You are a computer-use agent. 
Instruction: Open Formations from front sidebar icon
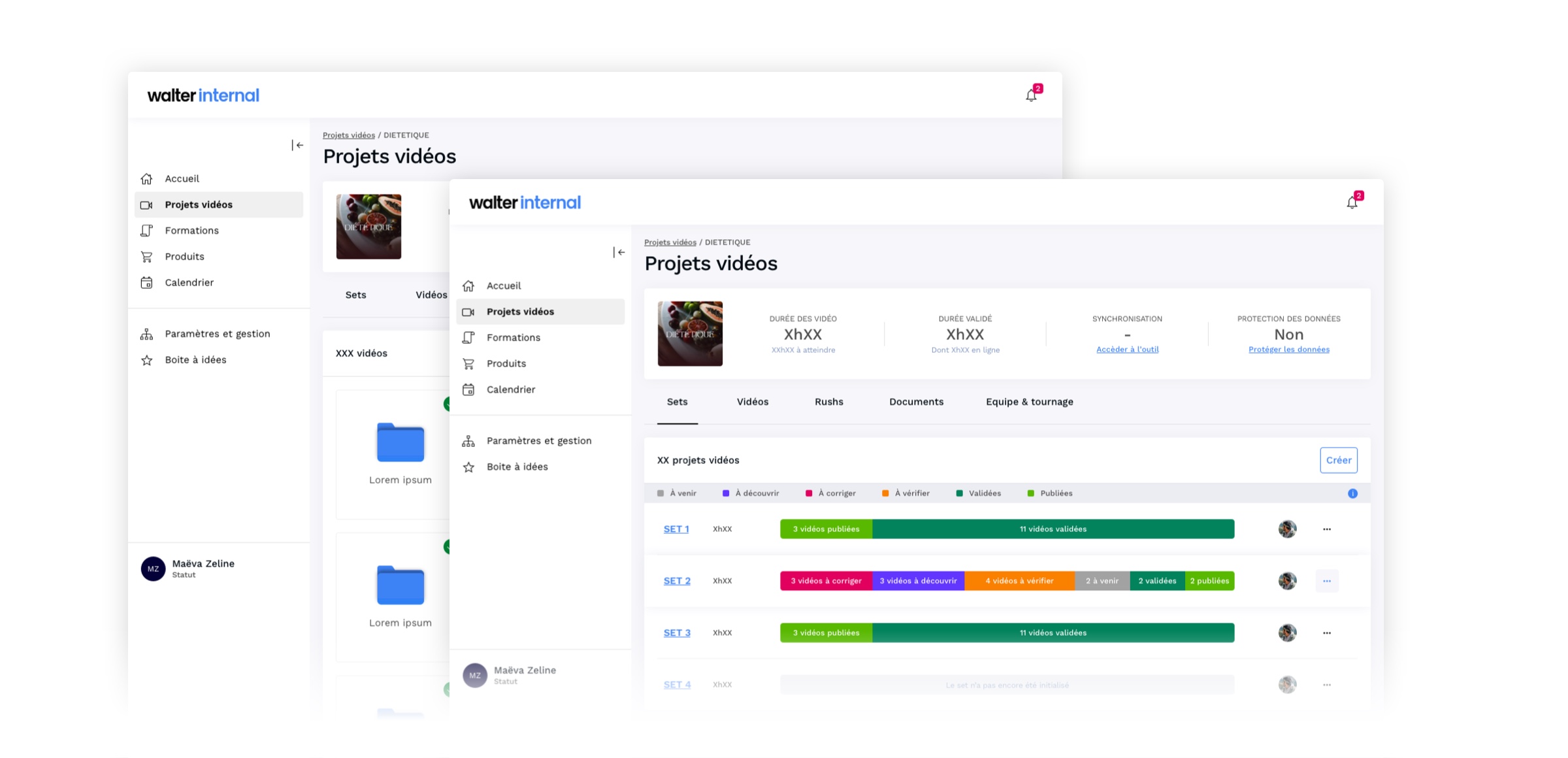tap(468, 337)
